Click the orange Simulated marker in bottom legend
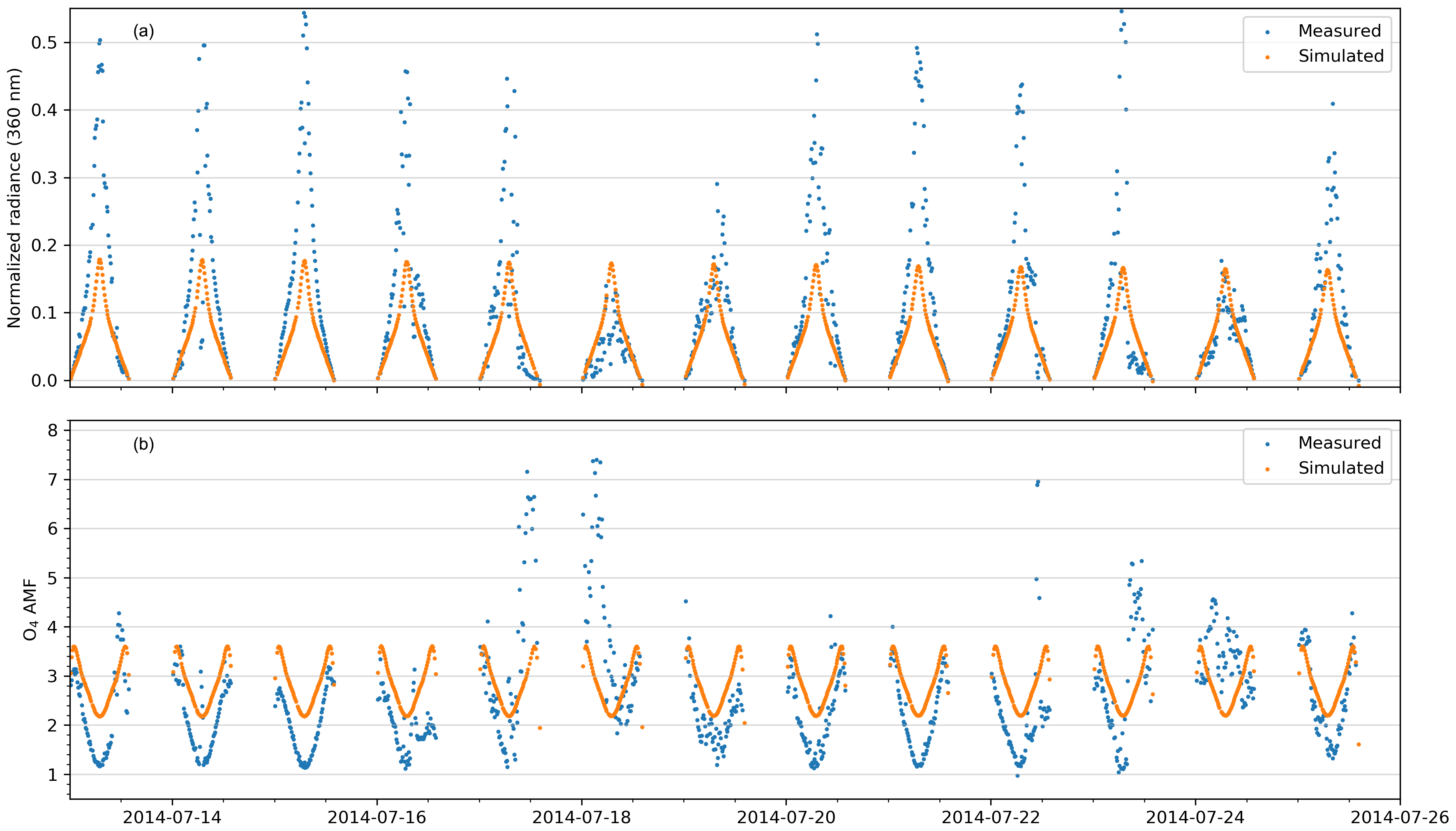The height and width of the screenshot is (831, 1456). tap(1267, 469)
